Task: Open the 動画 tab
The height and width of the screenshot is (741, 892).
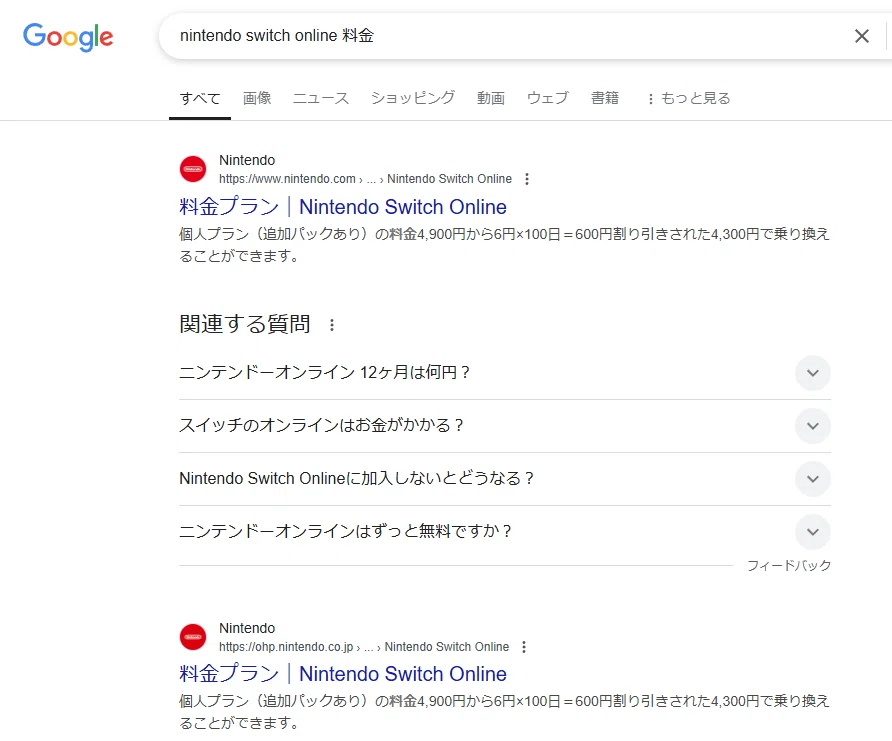Action: pos(491,98)
